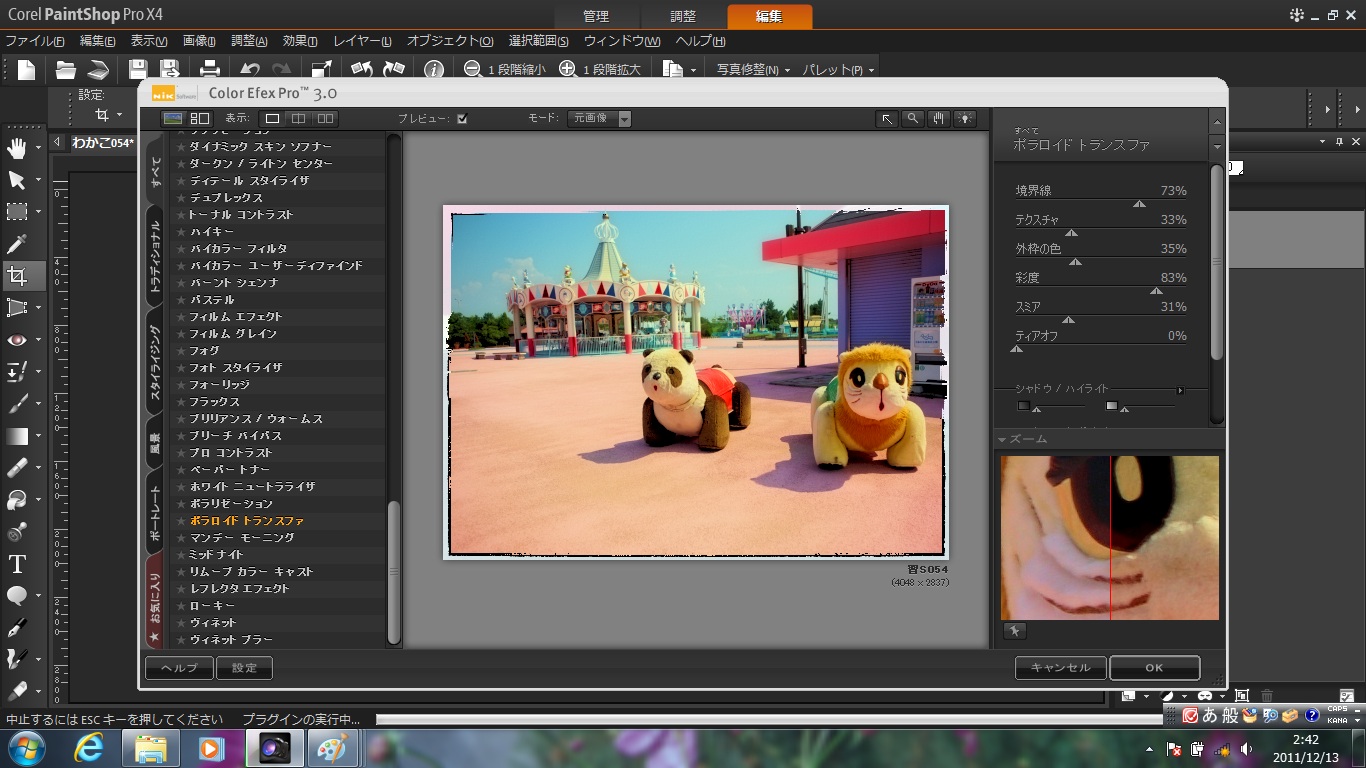Image resolution: width=1366 pixels, height=768 pixels.
Task: Open the 効果(T) menu in PaintShop
Action: click(300, 41)
